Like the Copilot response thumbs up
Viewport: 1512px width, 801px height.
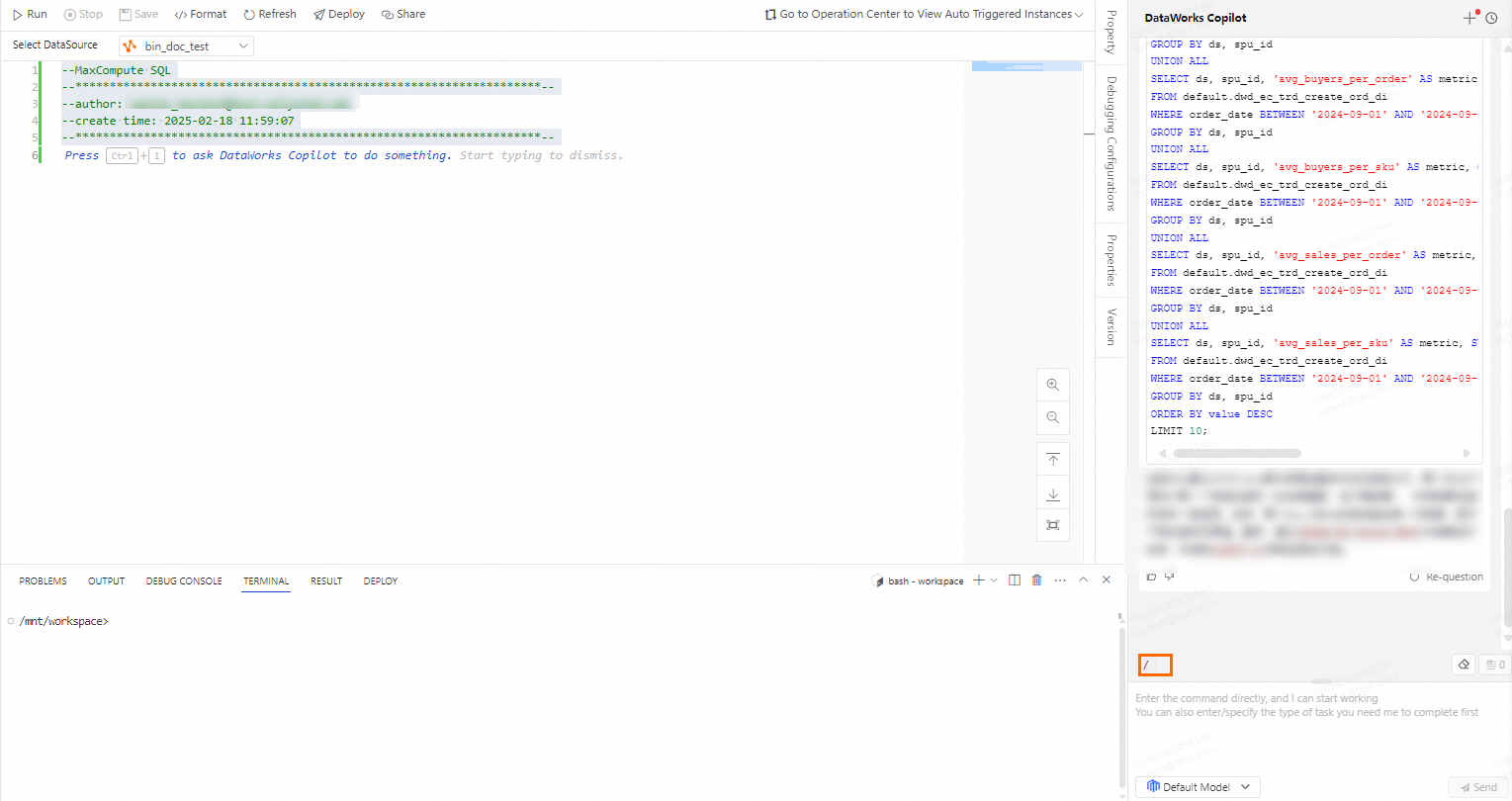pos(1151,577)
